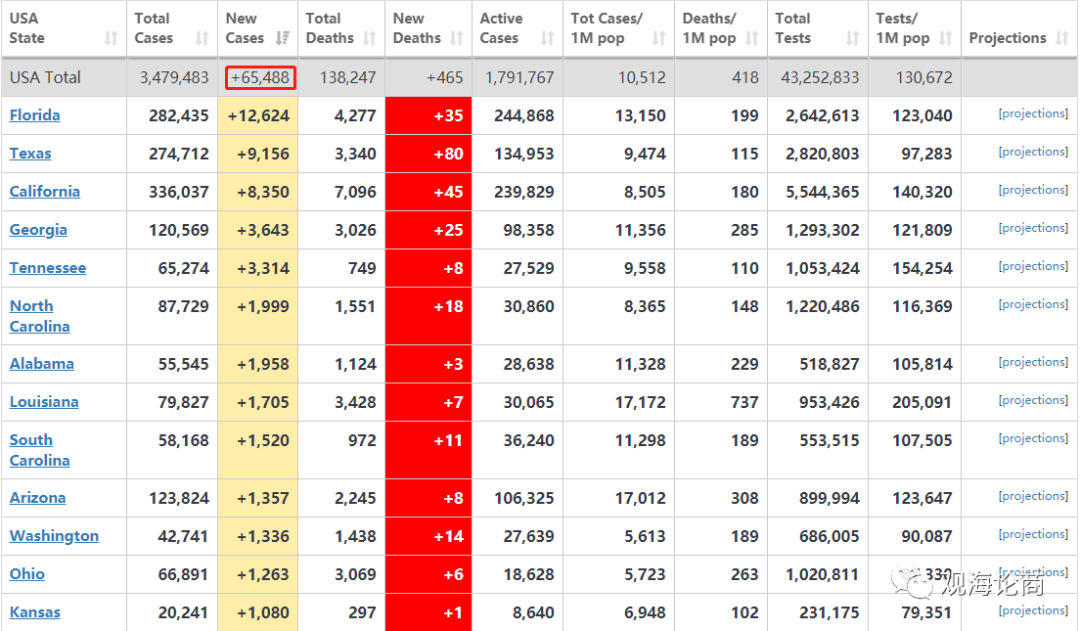Sort by Total Tests column arrows
The width and height of the screenshot is (1080, 631).
[x=853, y=39]
